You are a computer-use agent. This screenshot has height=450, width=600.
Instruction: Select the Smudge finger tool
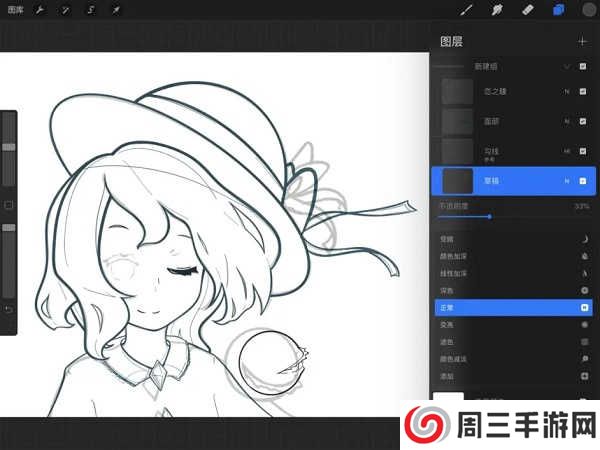[497, 10]
